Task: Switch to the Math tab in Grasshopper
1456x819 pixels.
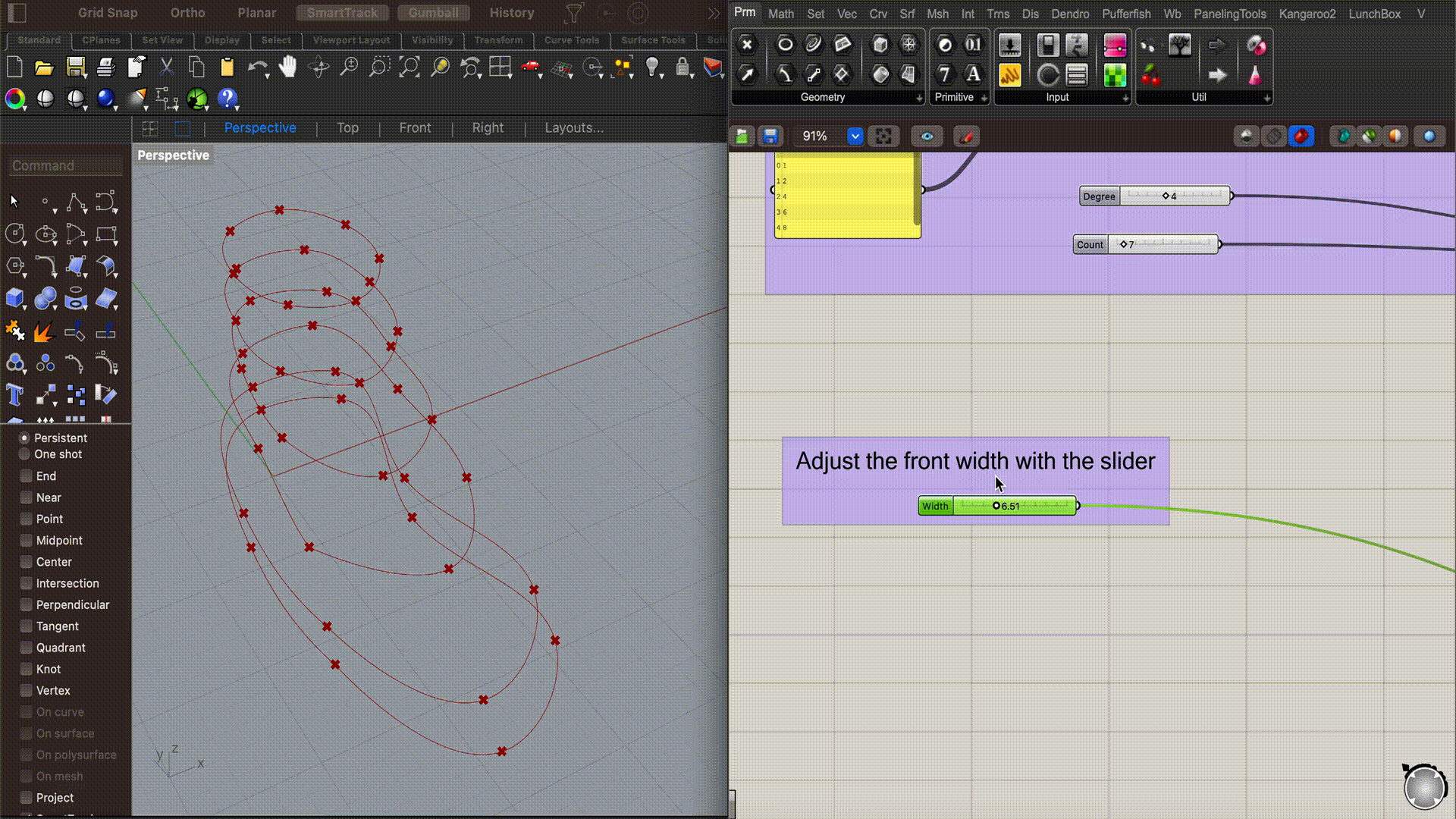Action: point(781,14)
